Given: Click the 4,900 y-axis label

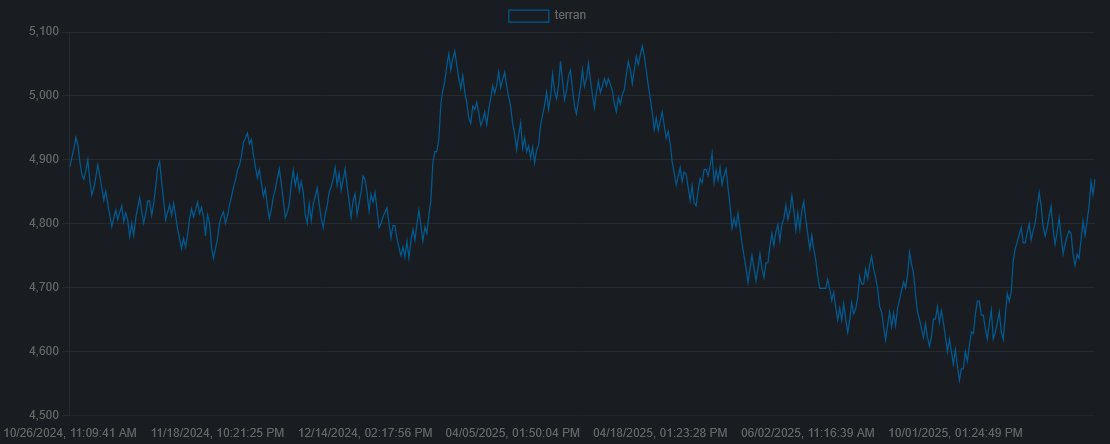Looking at the screenshot, I should (x=44, y=159).
